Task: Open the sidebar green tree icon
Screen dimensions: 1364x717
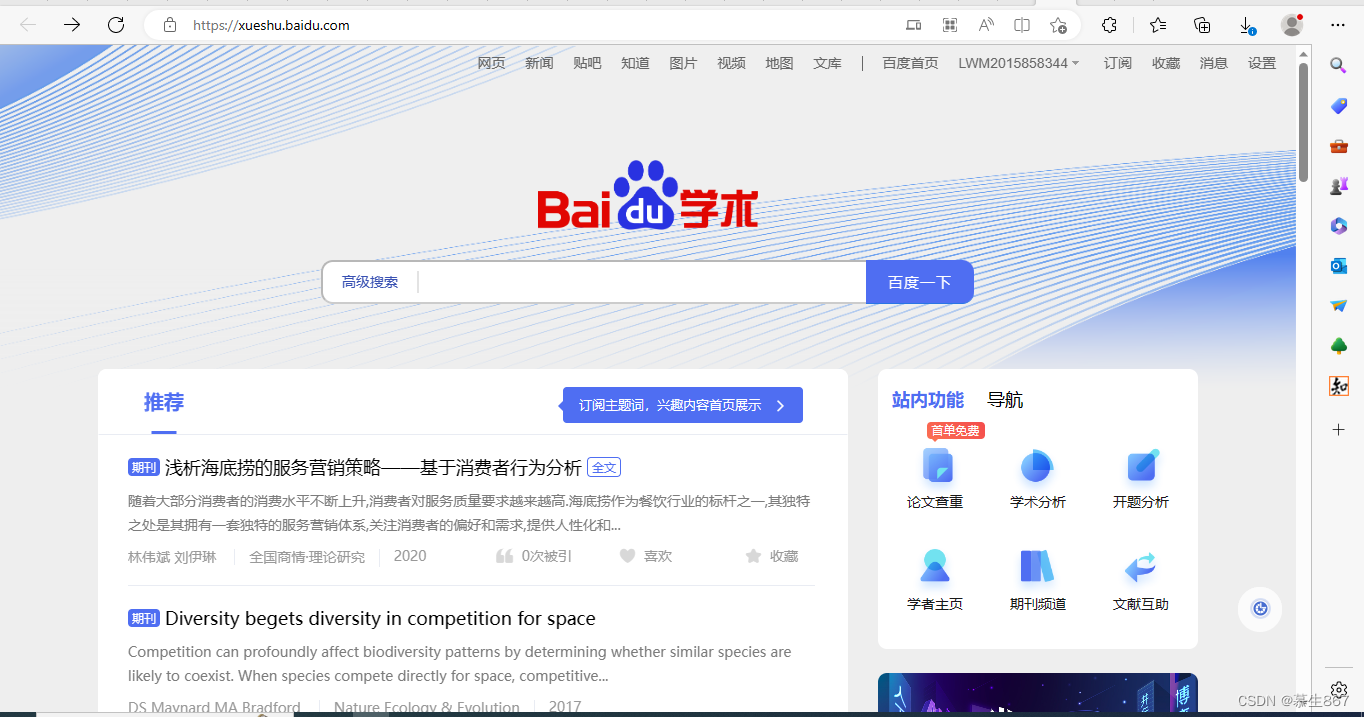Action: (1339, 346)
